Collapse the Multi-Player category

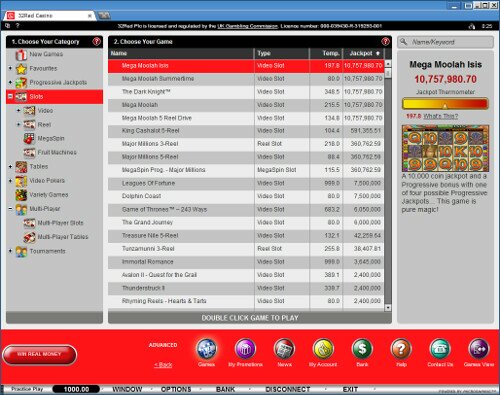coord(10,209)
